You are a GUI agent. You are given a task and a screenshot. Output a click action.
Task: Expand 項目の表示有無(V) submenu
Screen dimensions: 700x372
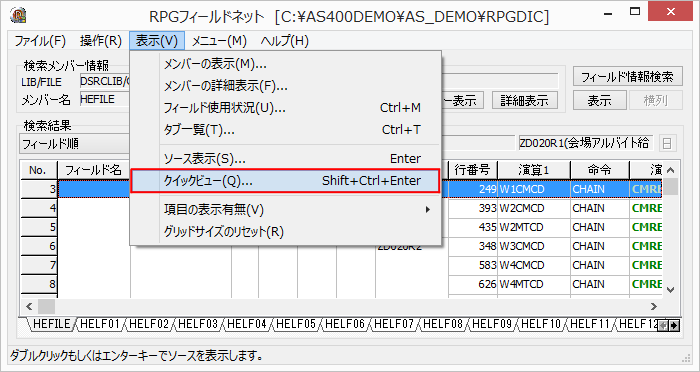tap(286, 209)
